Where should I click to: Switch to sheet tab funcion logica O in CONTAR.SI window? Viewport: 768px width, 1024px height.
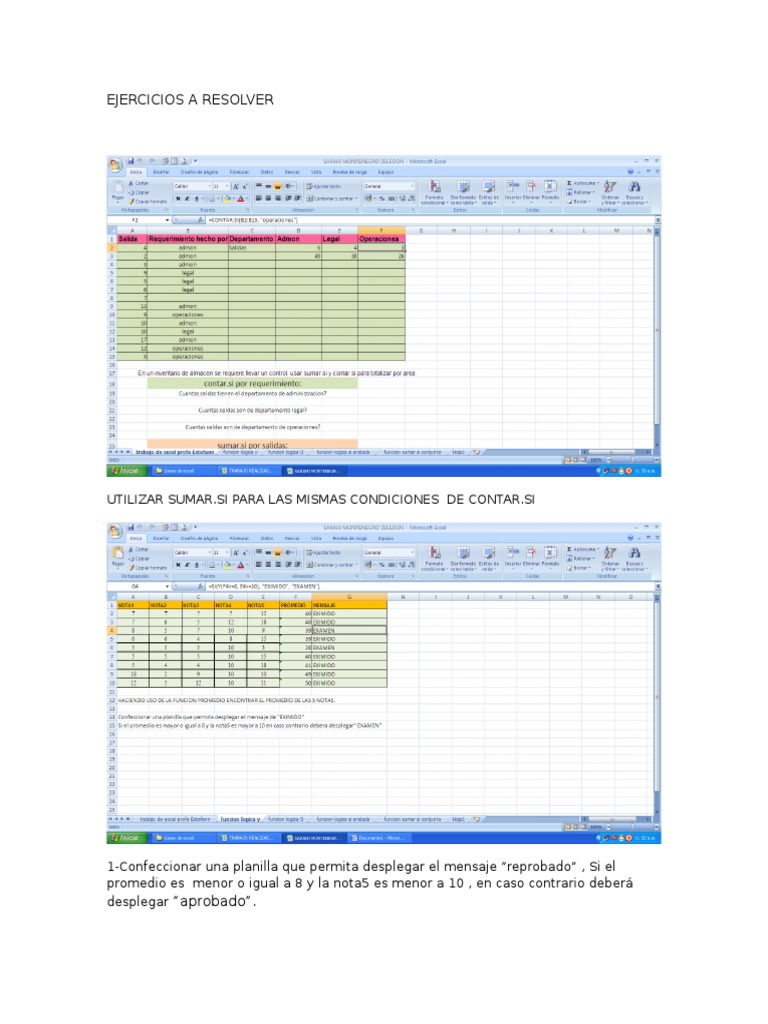[x=286, y=452]
